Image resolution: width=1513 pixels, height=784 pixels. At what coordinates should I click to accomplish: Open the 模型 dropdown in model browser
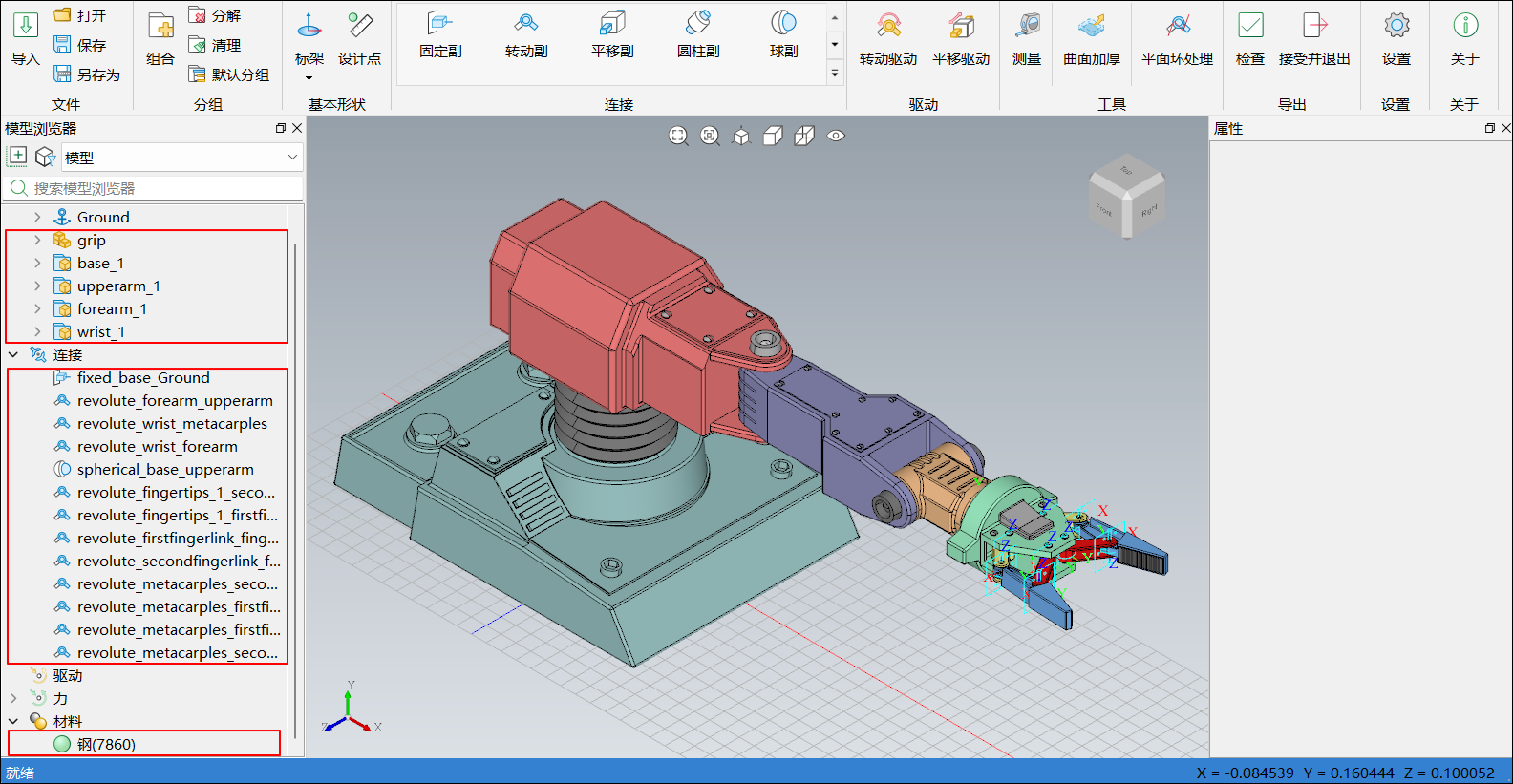tap(292, 158)
